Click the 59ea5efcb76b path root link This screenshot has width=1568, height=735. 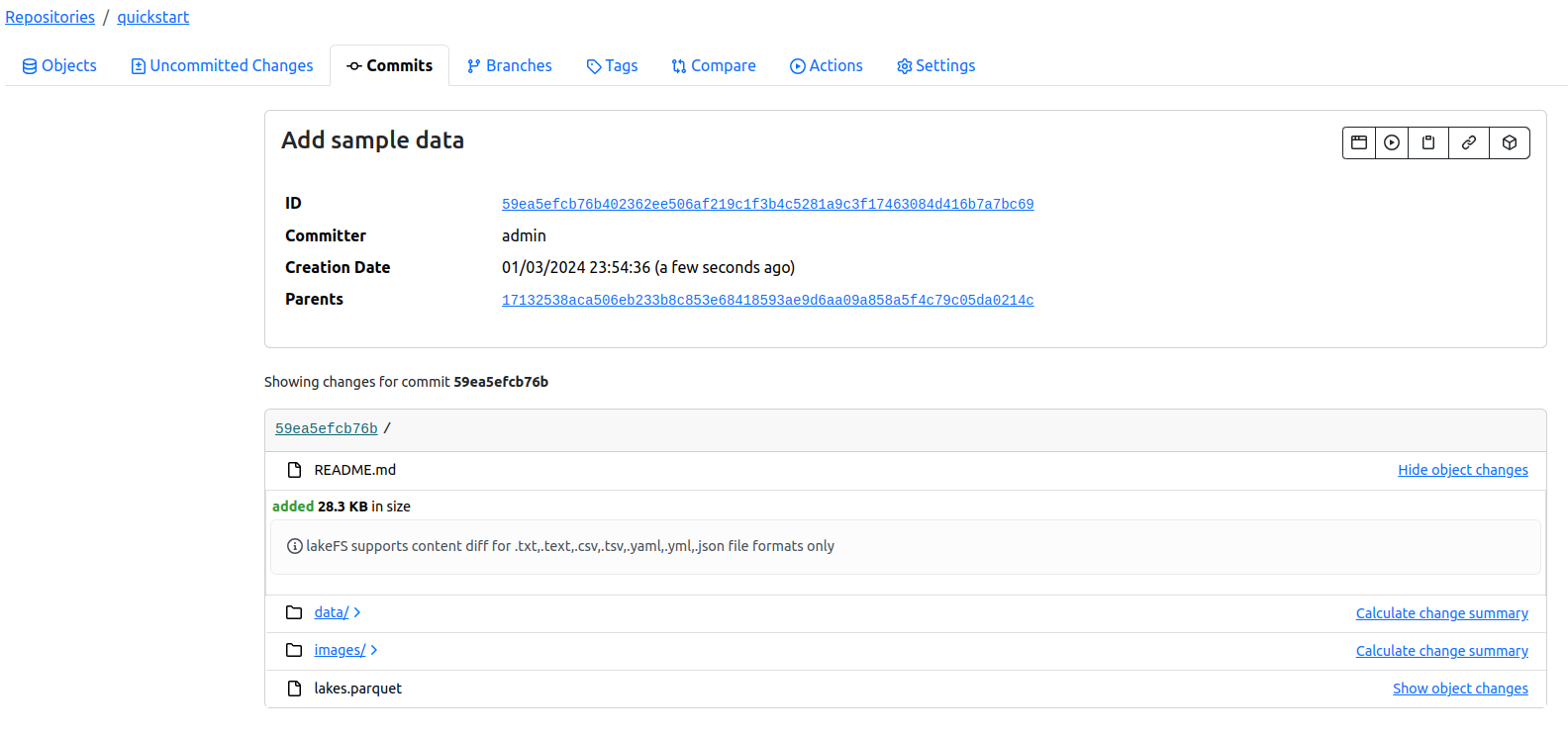(327, 428)
